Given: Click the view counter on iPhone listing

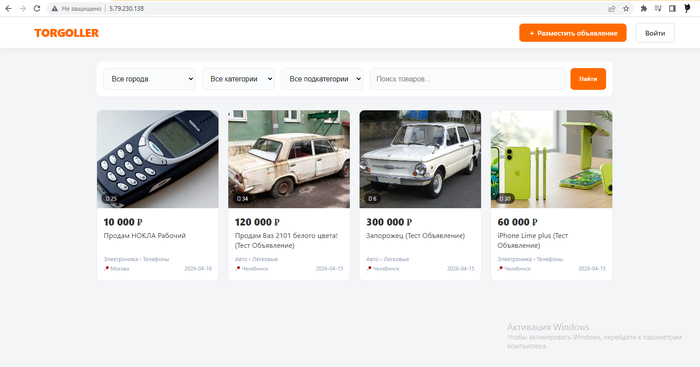Looking at the screenshot, I should (x=505, y=199).
